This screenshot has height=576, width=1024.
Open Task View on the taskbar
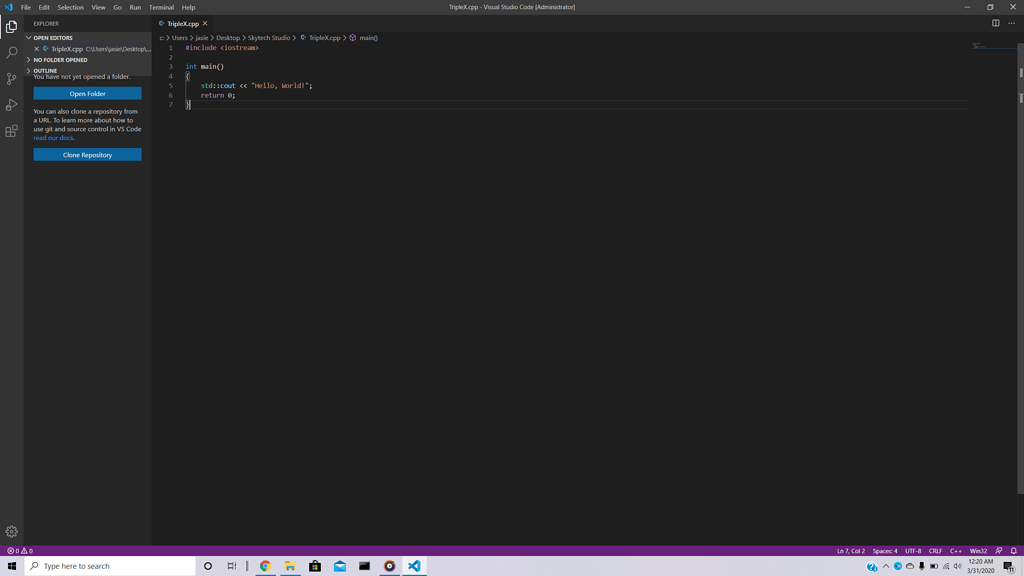tap(232, 566)
